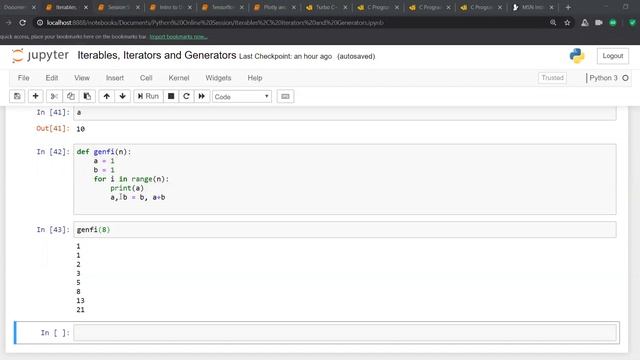640x360 pixels.
Task: Move selected cell up arrow
Action: pos(107,96)
